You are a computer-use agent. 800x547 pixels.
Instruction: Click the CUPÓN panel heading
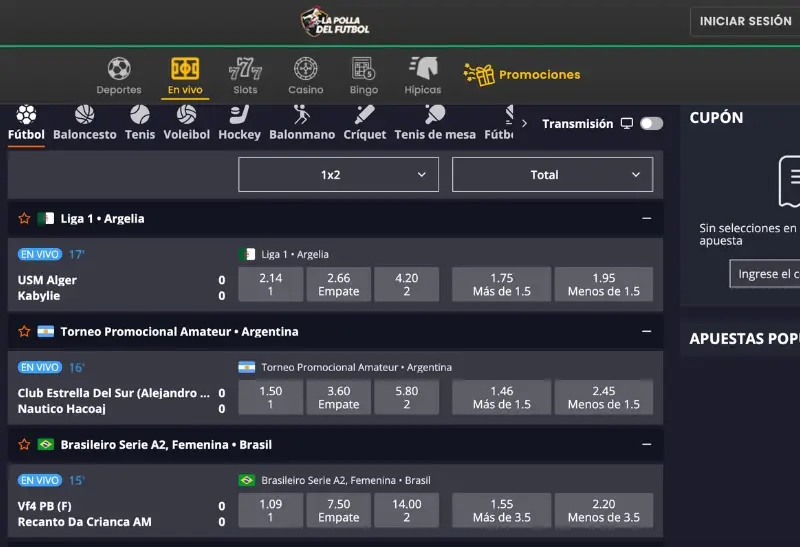[716, 117]
